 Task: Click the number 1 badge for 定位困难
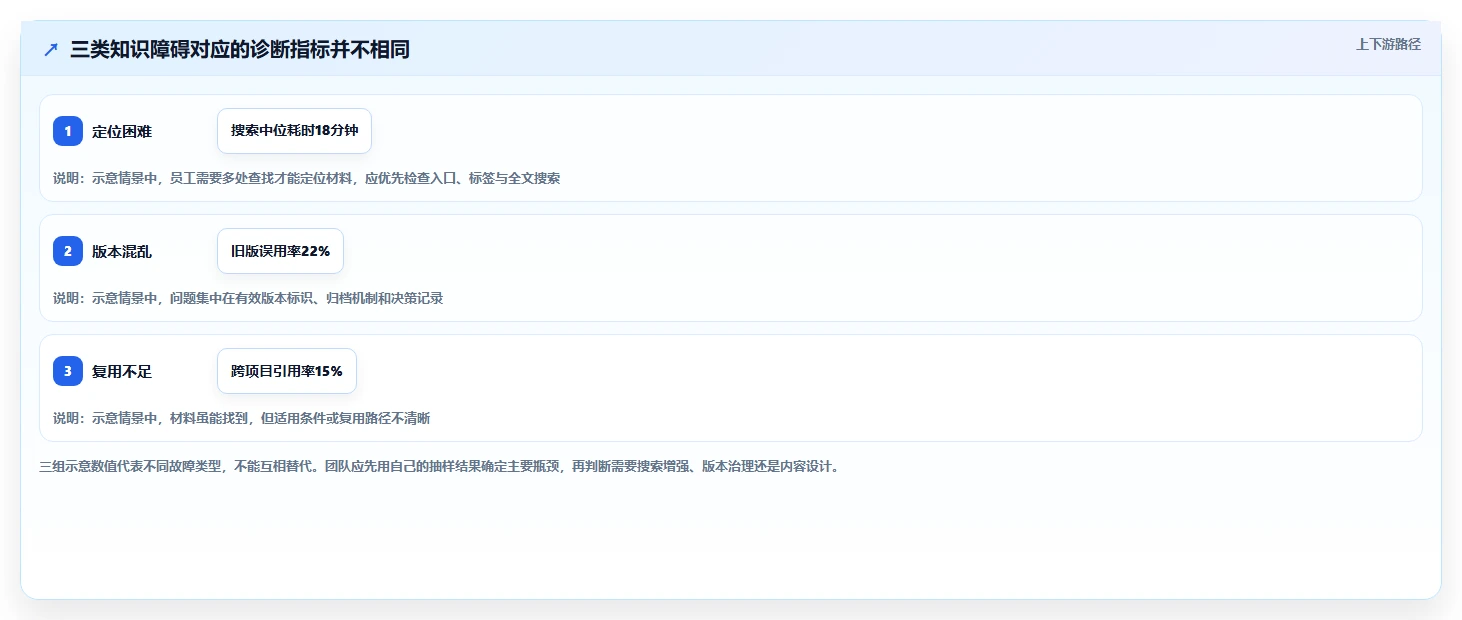68,131
